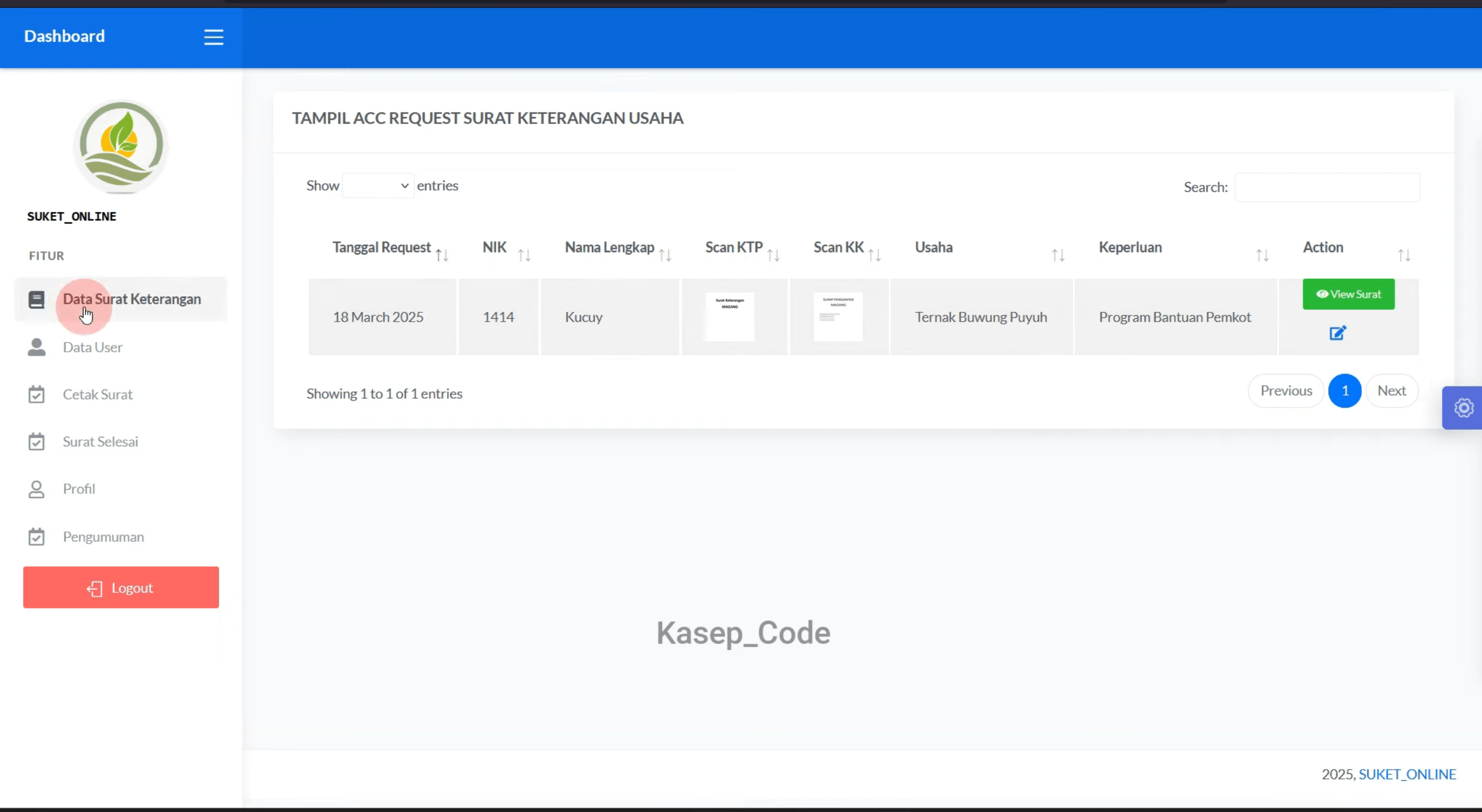Open the settings gear panel on right edge
The width and height of the screenshot is (1482, 812).
(x=1463, y=408)
